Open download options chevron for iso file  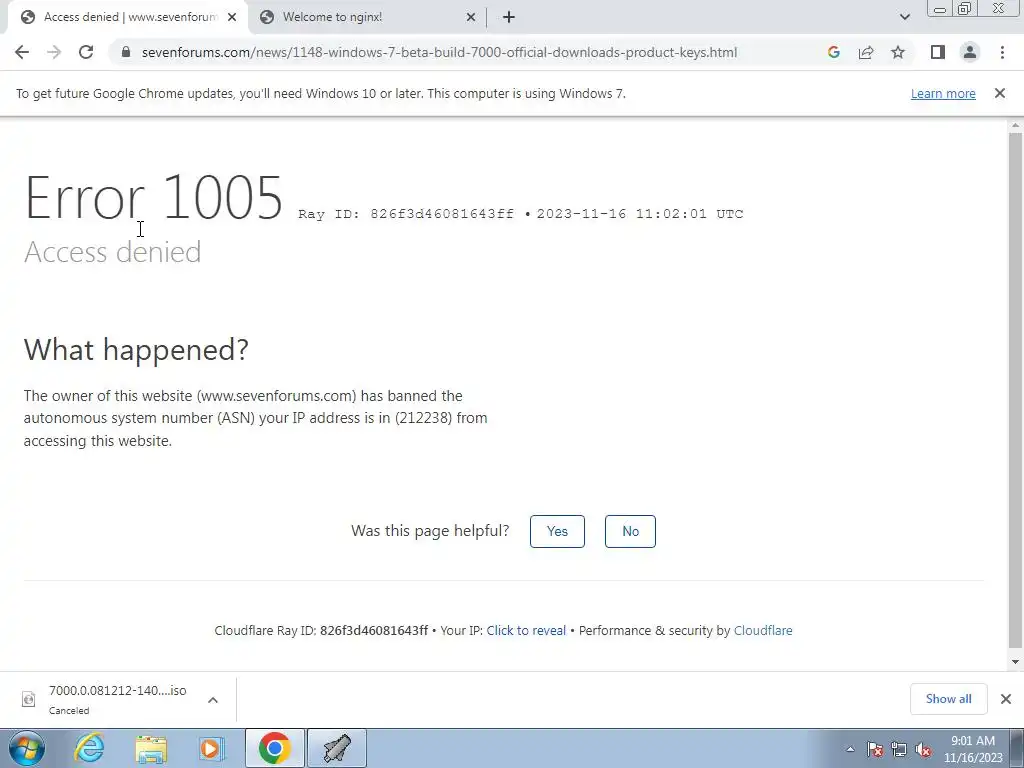(x=213, y=699)
